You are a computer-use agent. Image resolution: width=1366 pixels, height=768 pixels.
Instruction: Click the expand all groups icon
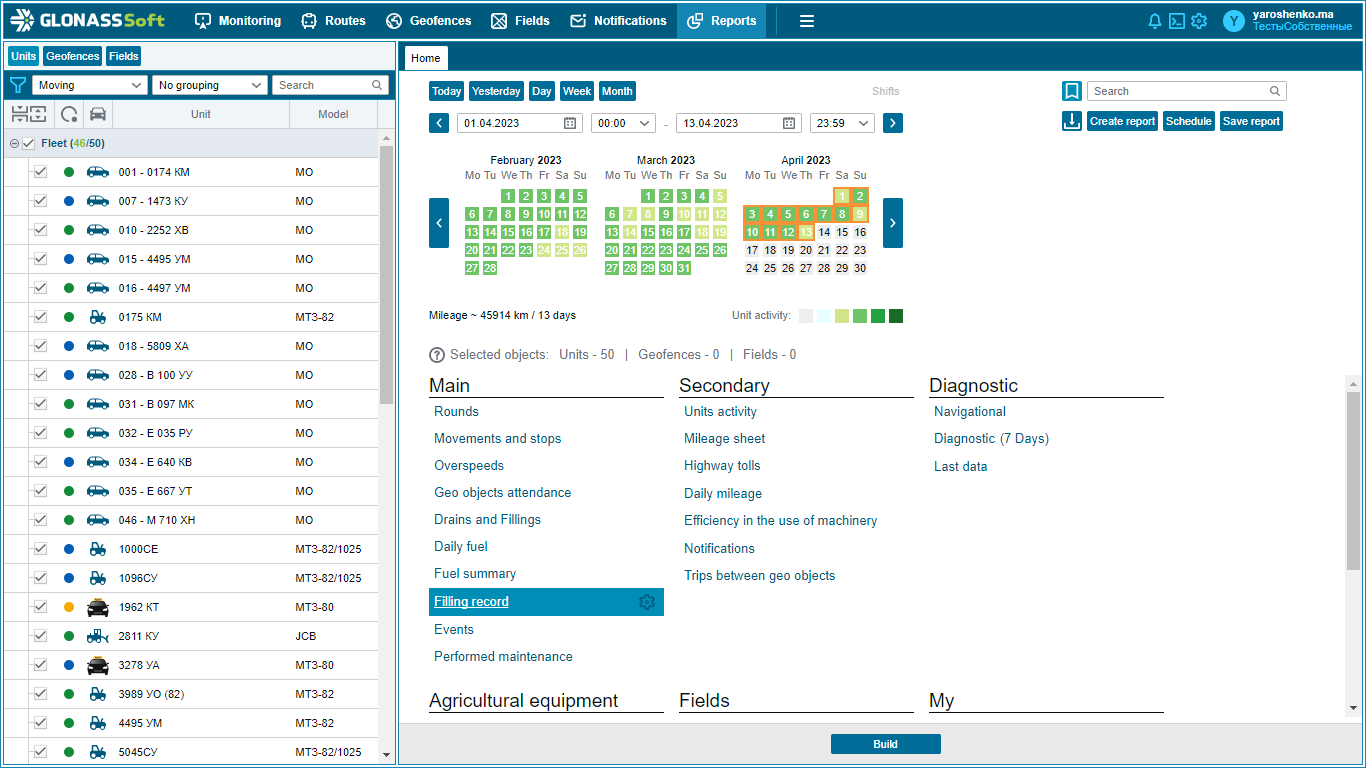37,114
